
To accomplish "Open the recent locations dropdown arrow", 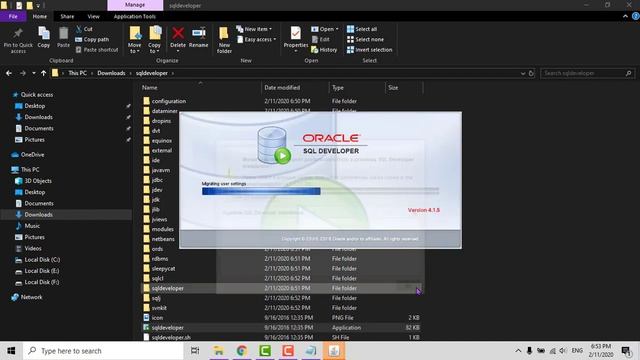I will (33, 73).
